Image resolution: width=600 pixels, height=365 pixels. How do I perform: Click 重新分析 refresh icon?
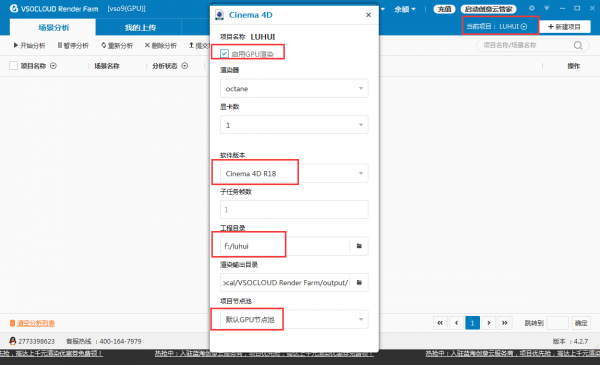point(103,45)
